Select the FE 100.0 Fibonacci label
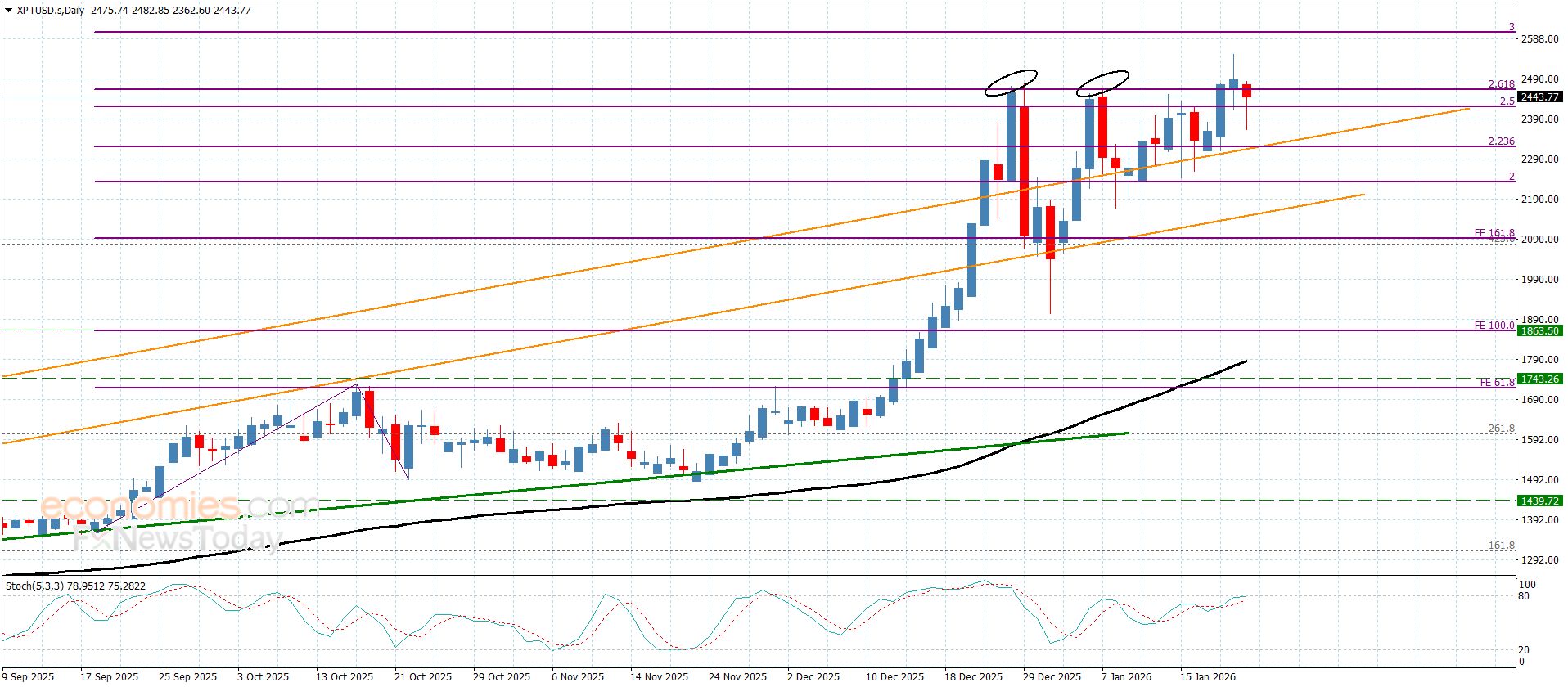The height and width of the screenshot is (687, 1568). [1494, 326]
